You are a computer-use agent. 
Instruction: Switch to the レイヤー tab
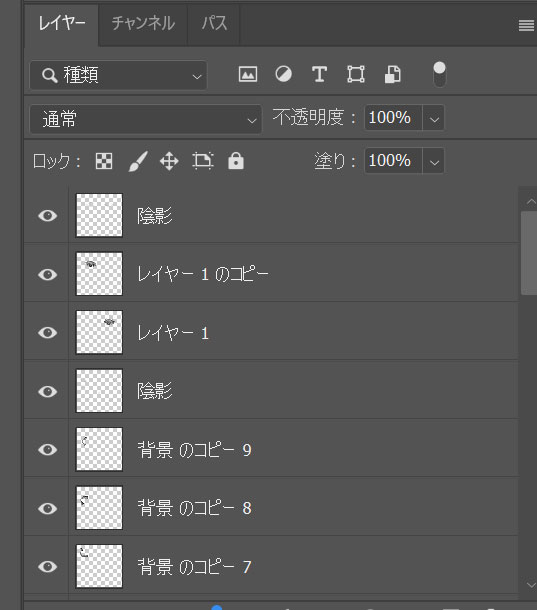[61, 23]
